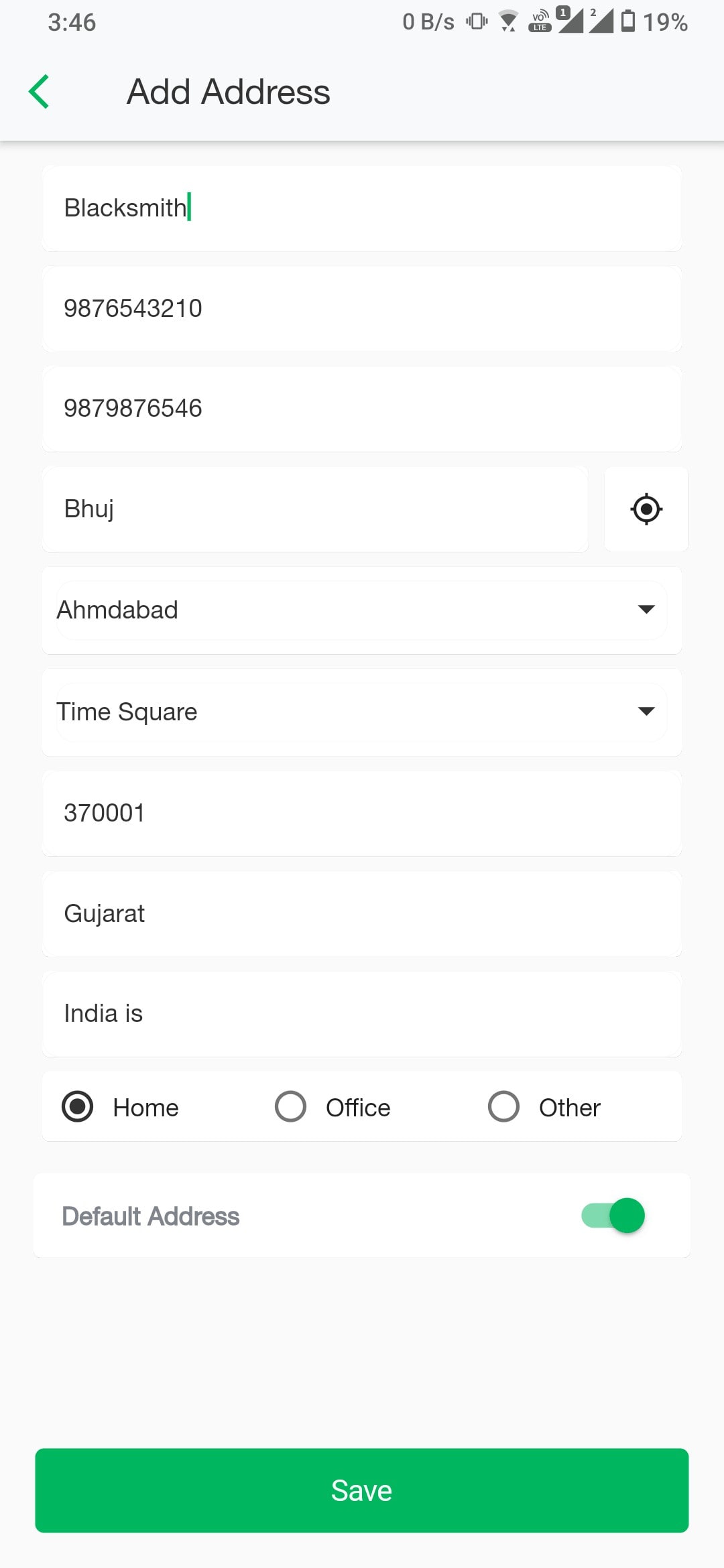Open the Ahmdabad city dropdown
The height and width of the screenshot is (1568, 724).
(362, 610)
